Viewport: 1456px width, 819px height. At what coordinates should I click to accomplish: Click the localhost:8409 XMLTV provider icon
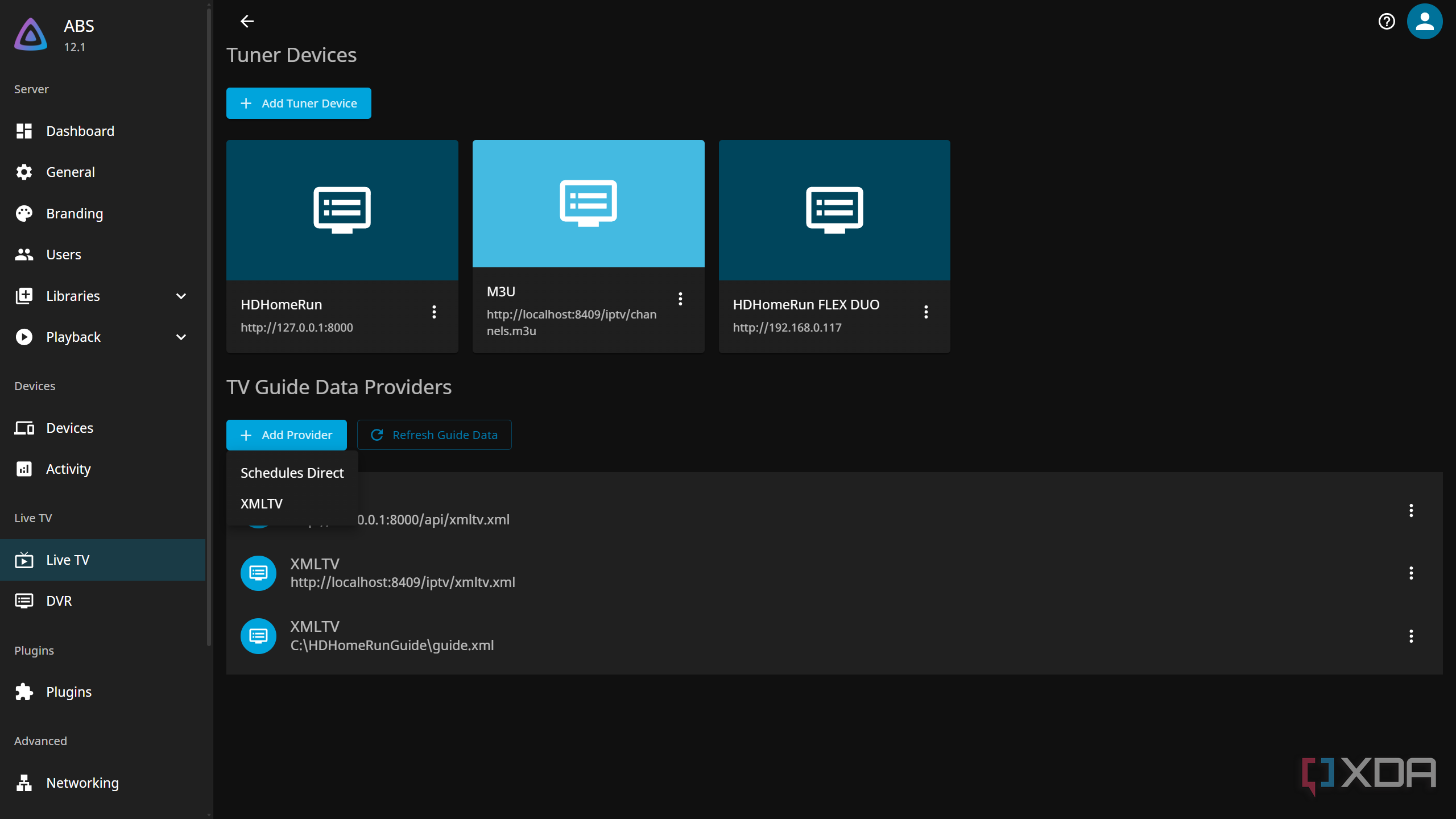click(258, 573)
